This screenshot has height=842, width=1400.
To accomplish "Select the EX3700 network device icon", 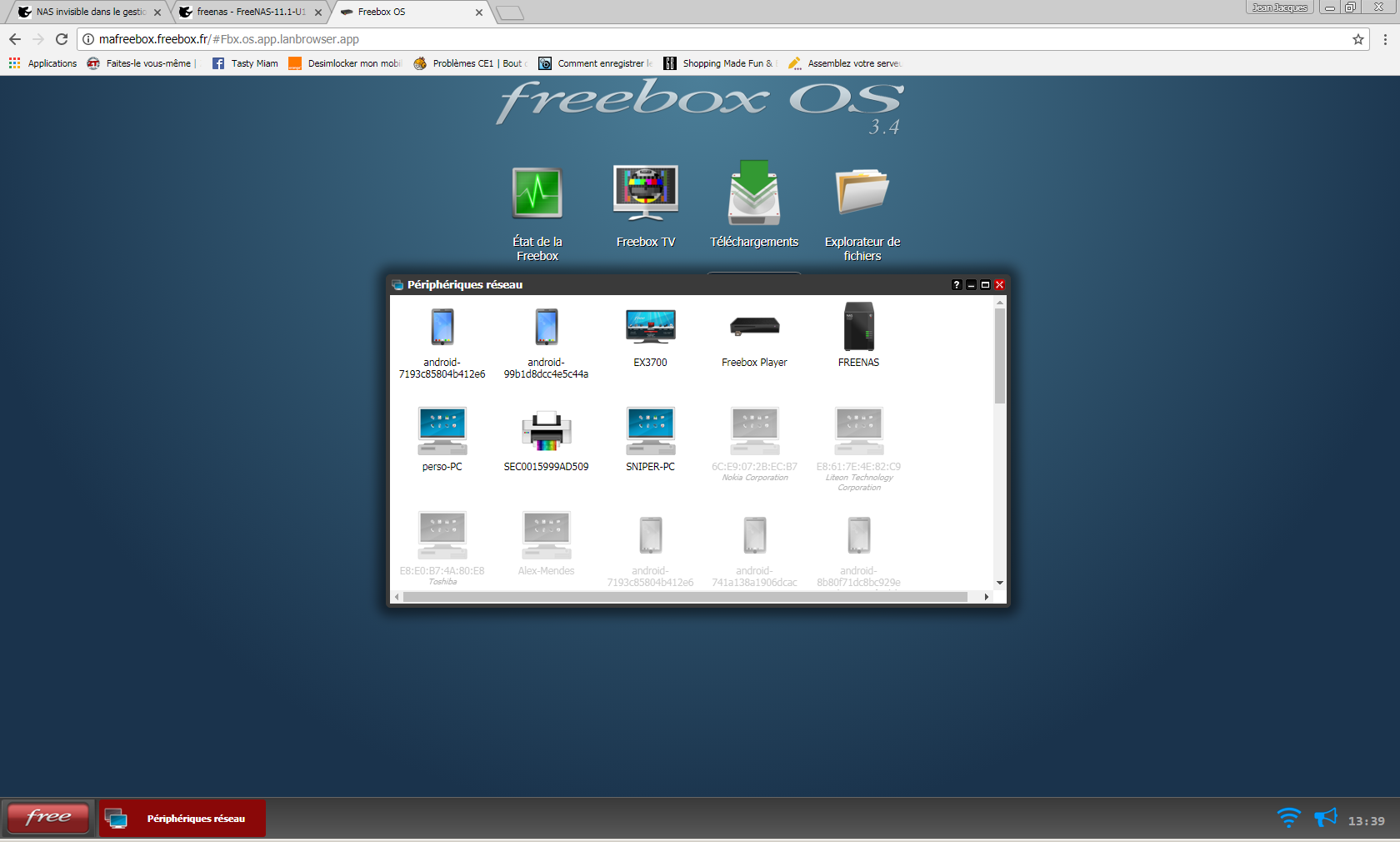I will pyautogui.click(x=651, y=326).
